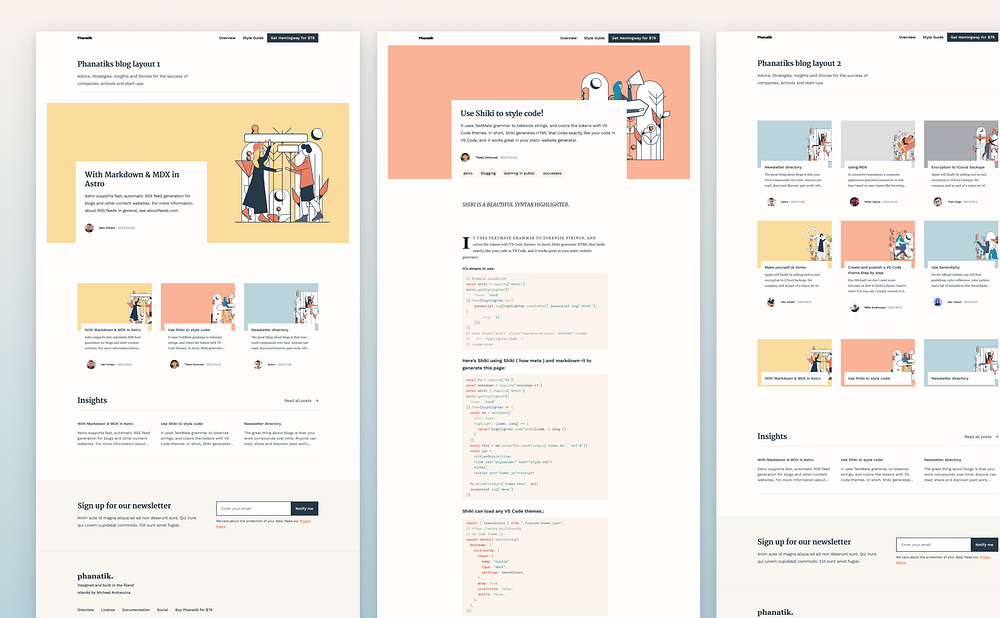Viewport: 1000px width, 618px height.
Task: Click avatar under Make yourself at home card
Action: pyautogui.click(x=771, y=302)
